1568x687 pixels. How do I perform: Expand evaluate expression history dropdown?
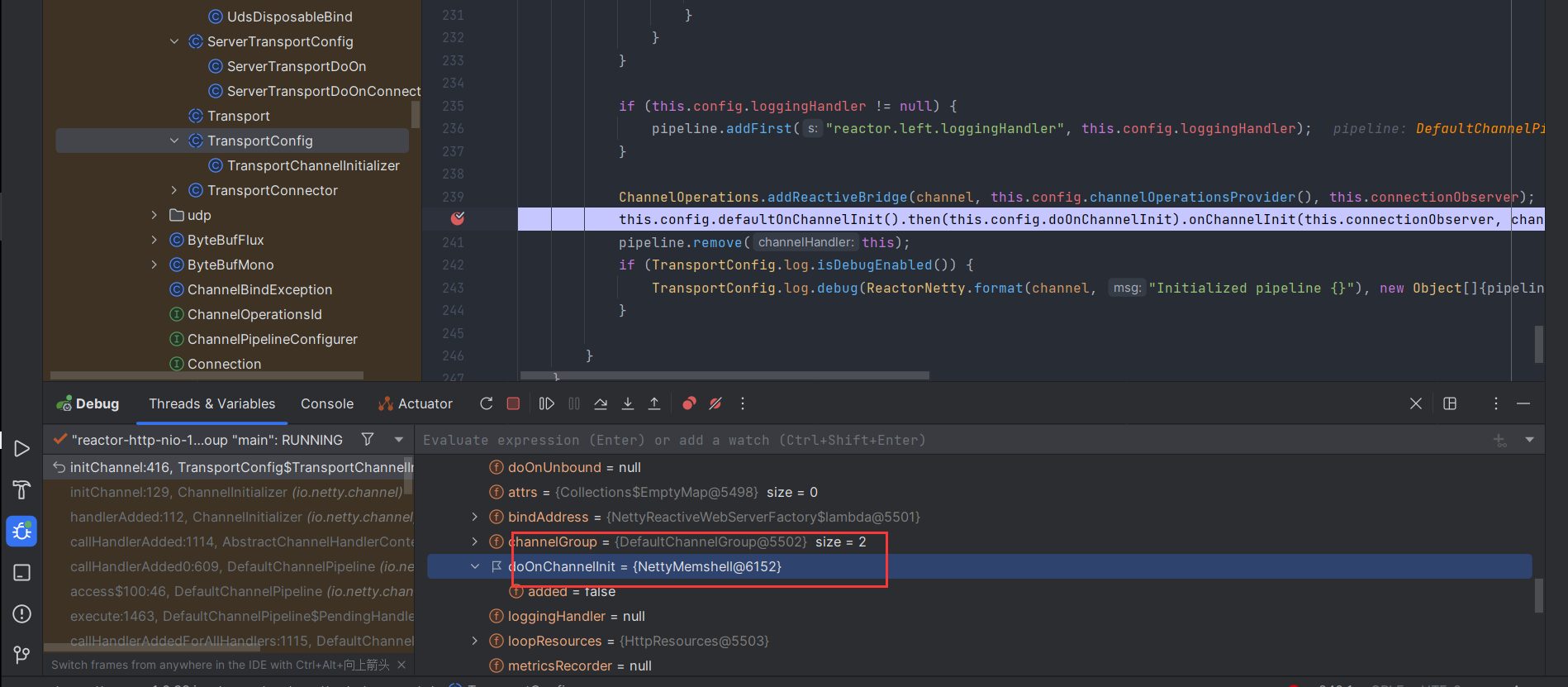point(1529,440)
